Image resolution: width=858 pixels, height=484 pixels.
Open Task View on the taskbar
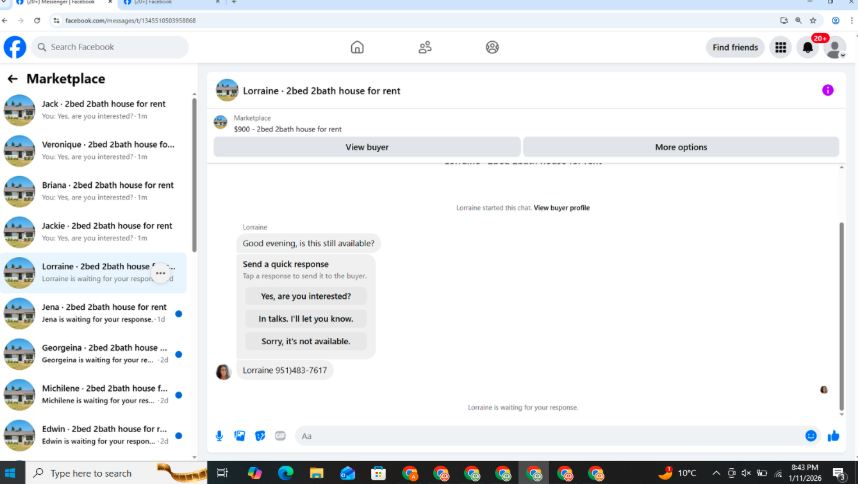coord(222,473)
